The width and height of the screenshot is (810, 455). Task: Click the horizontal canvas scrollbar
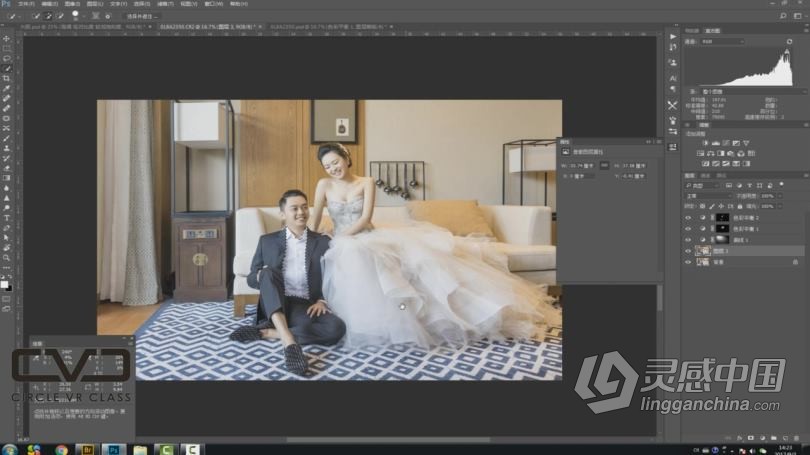tap(388, 440)
